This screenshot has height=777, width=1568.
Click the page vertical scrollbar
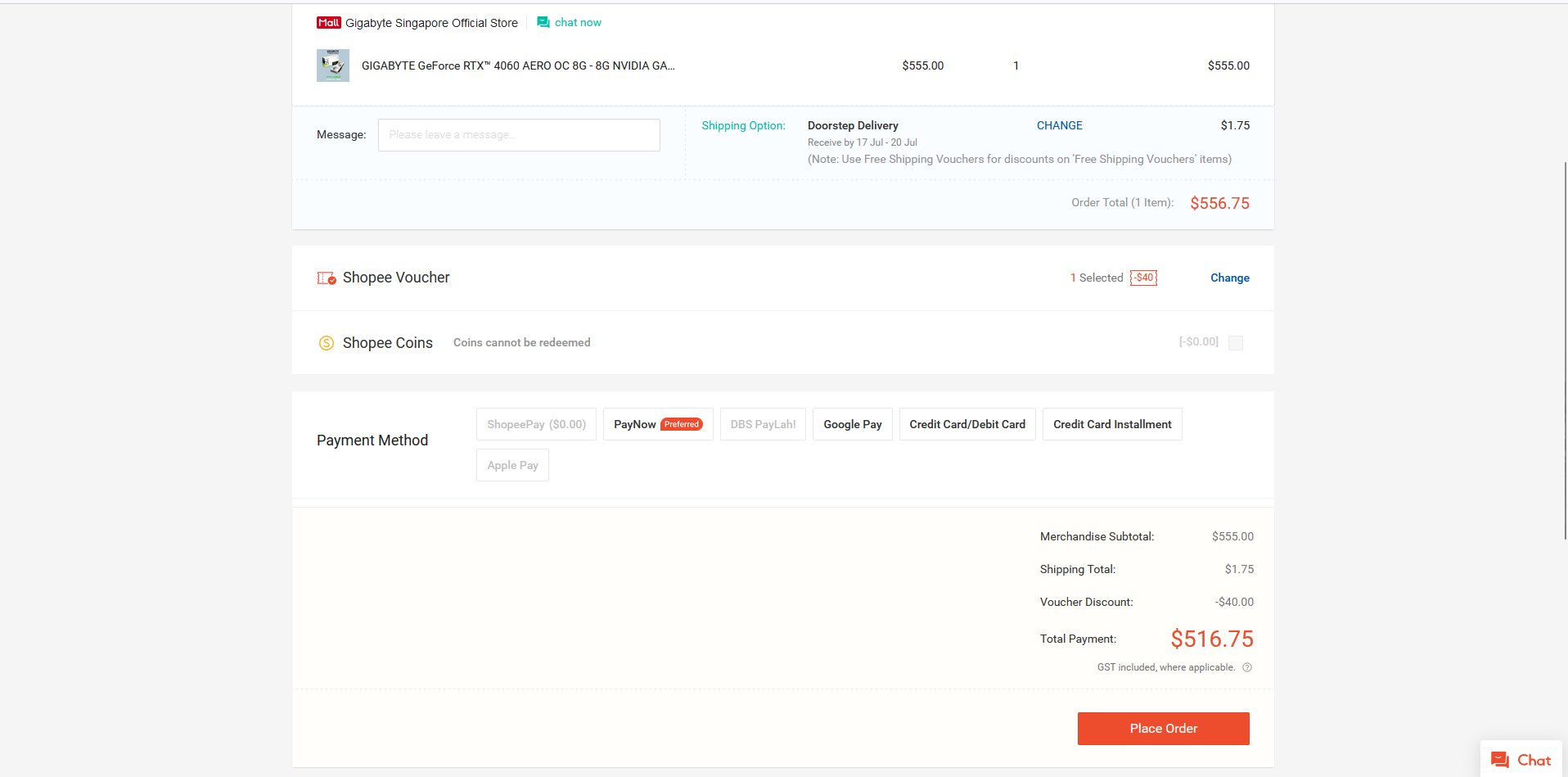(1565, 350)
